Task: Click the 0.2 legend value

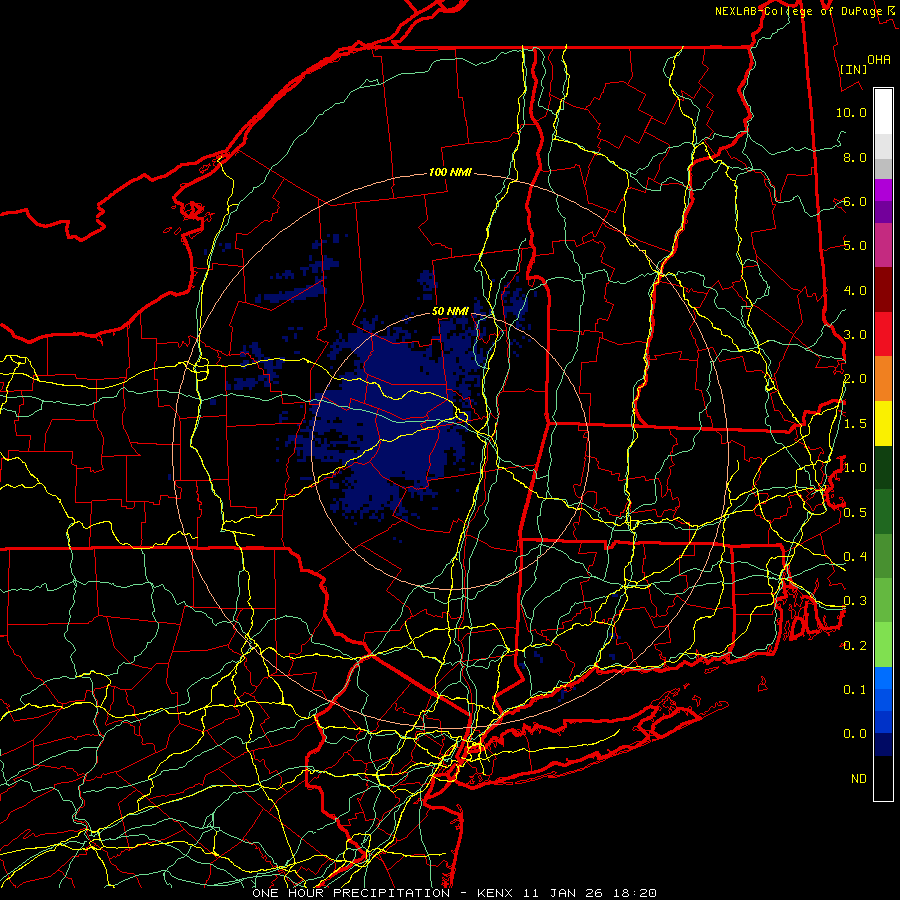Action: pos(855,645)
